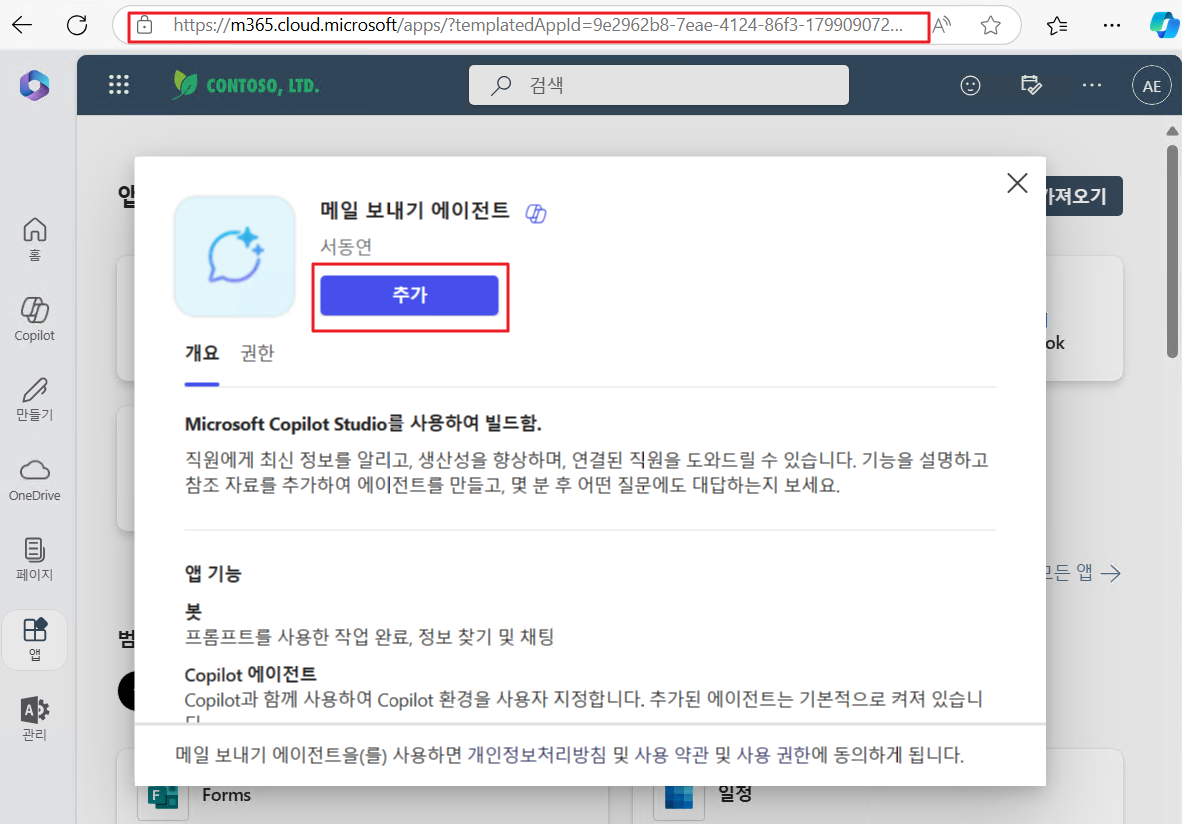Open 페이지 in the sidebar
The image size is (1182, 824).
point(35,559)
